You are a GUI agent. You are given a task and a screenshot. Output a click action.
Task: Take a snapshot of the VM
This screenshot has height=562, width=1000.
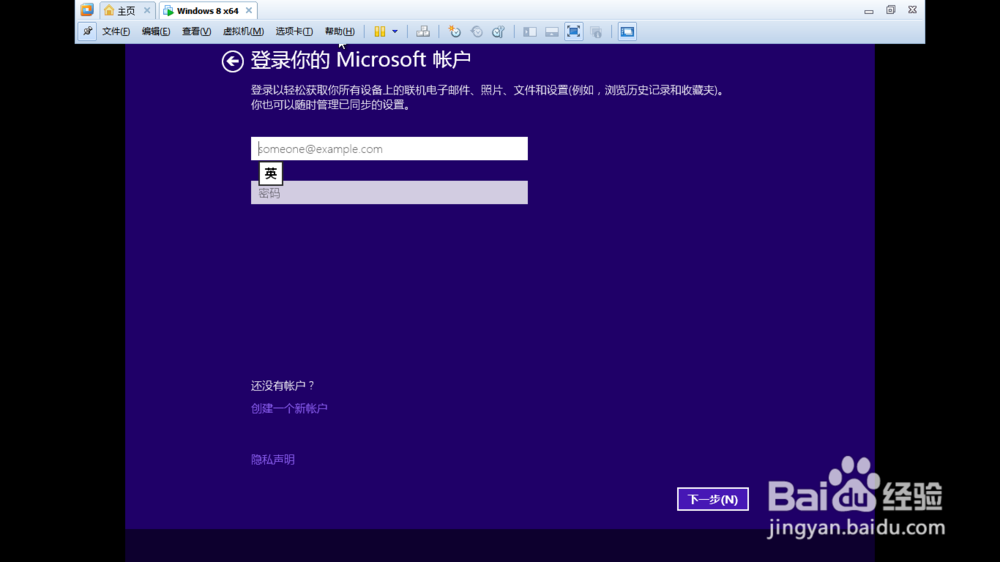tap(454, 31)
